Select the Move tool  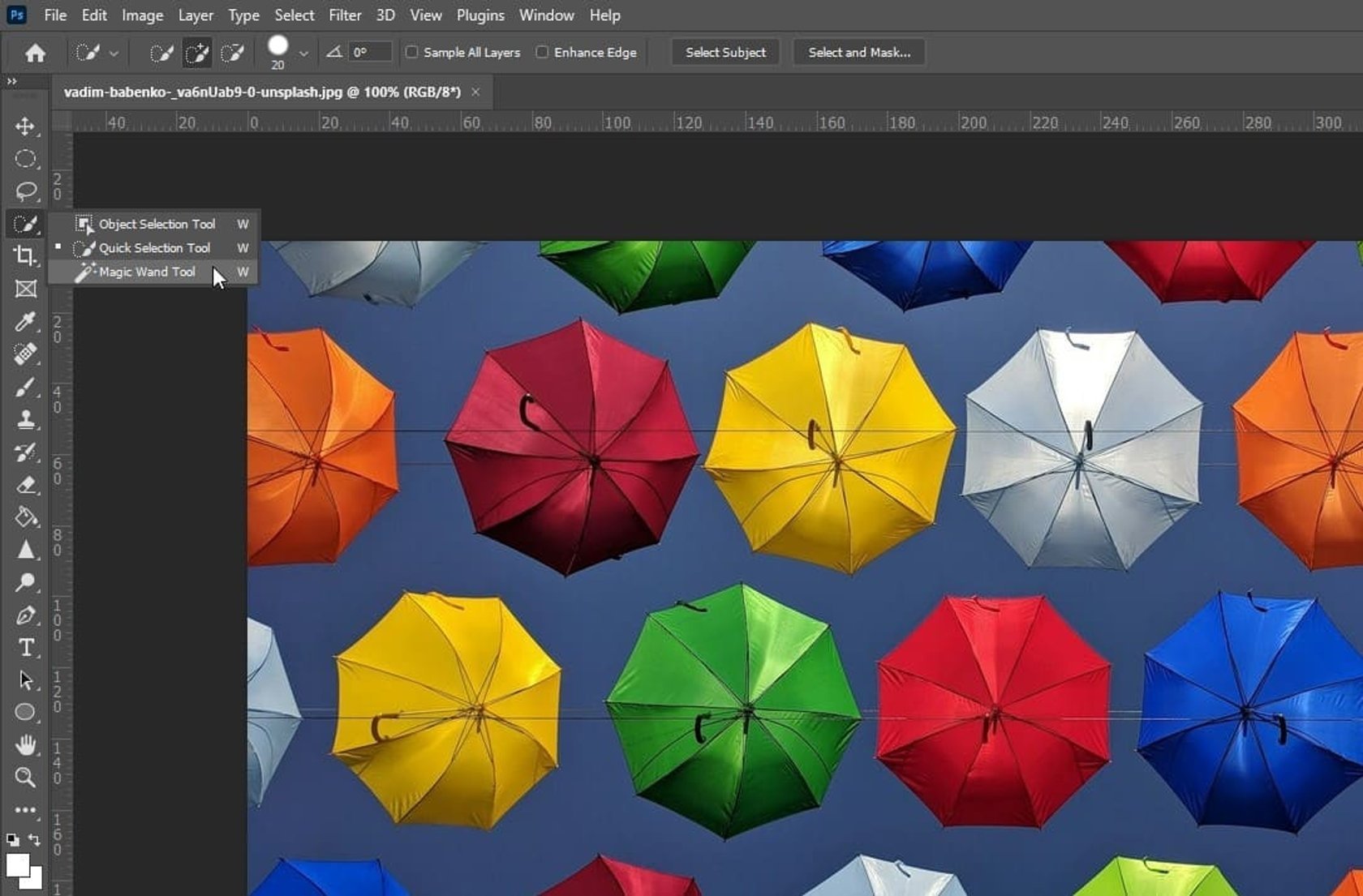tap(26, 127)
